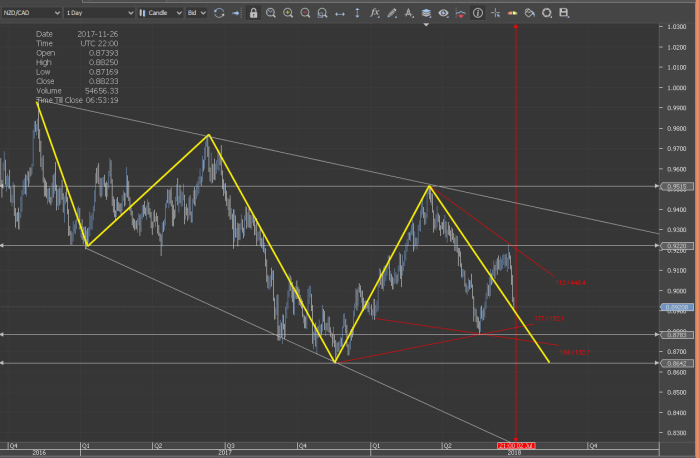Click the circular settings ring icon
Viewport: 700px width, 458px height.
(x=547, y=13)
